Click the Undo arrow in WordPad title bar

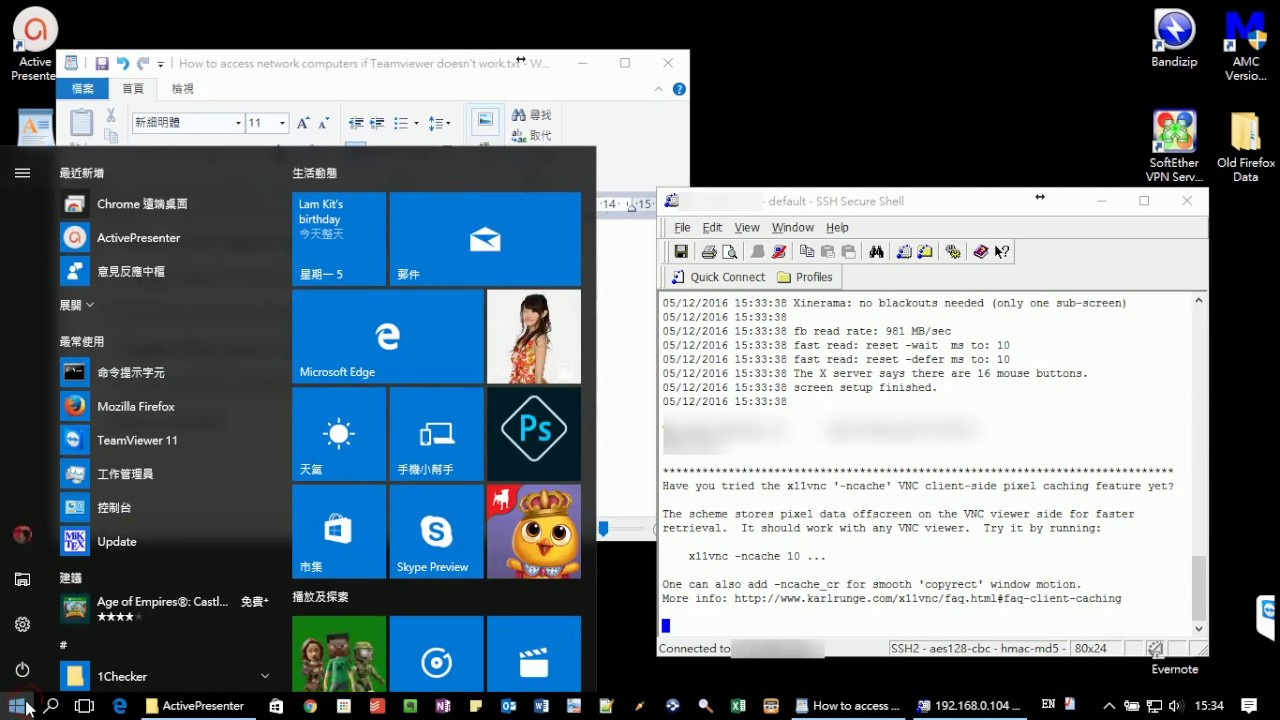click(122, 63)
